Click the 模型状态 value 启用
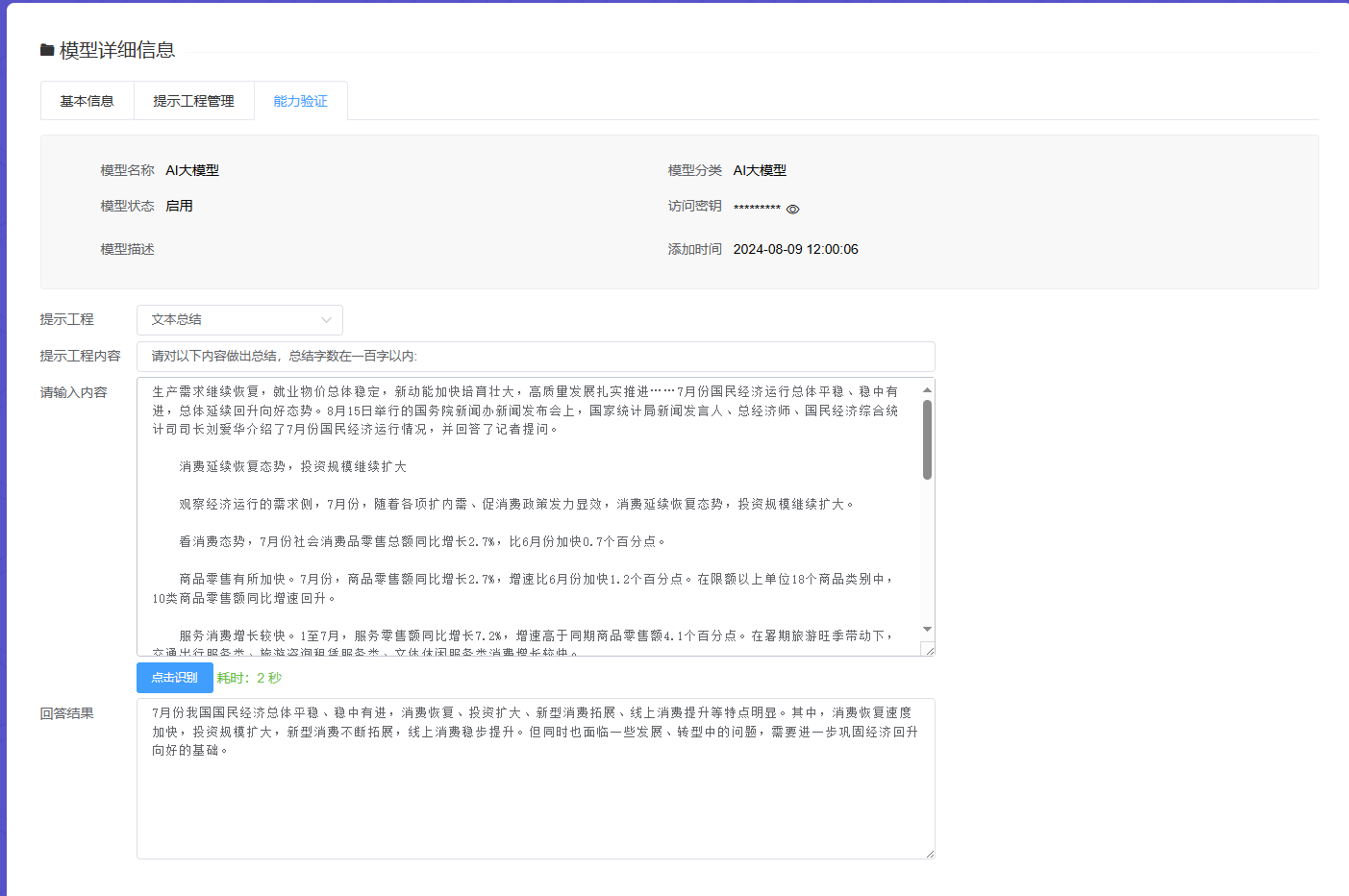The height and width of the screenshot is (896, 1349). click(179, 206)
